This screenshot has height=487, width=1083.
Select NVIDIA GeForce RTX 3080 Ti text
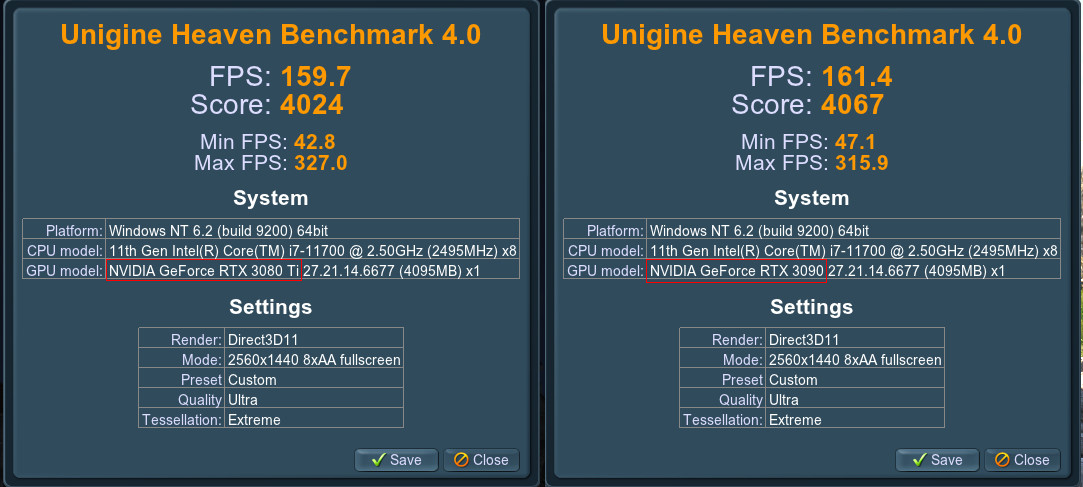[204, 271]
